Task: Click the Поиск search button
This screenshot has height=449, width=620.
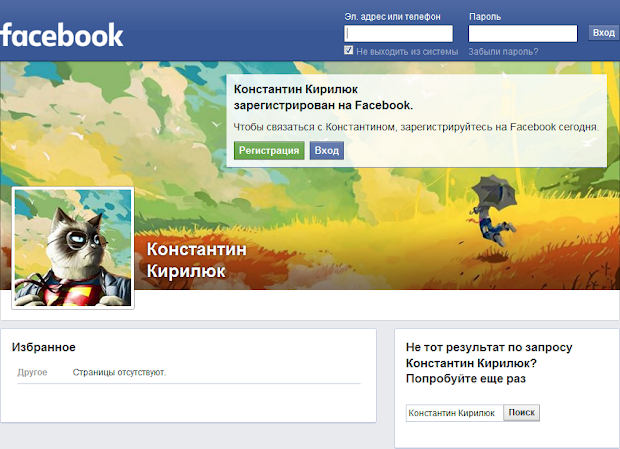Action: click(x=521, y=413)
